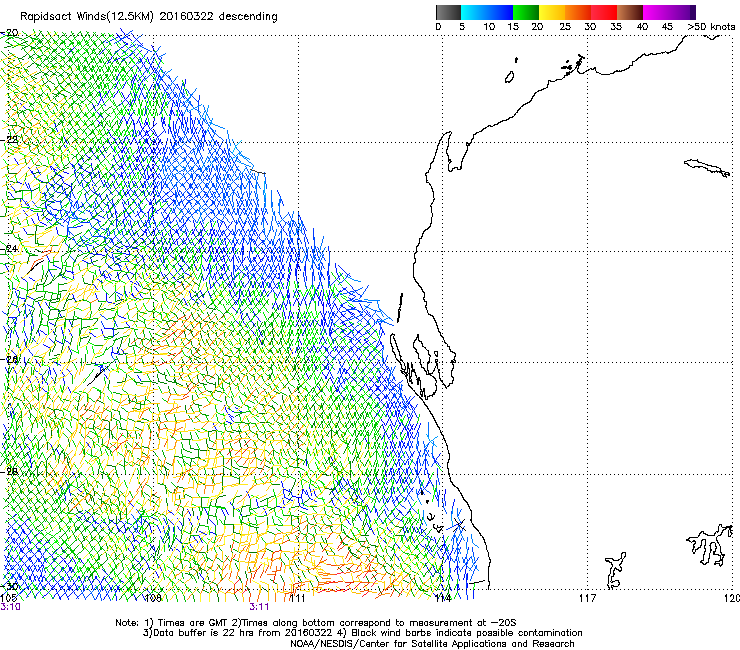Click the legend label '35'
The height and width of the screenshot is (650, 740).
coord(616,27)
